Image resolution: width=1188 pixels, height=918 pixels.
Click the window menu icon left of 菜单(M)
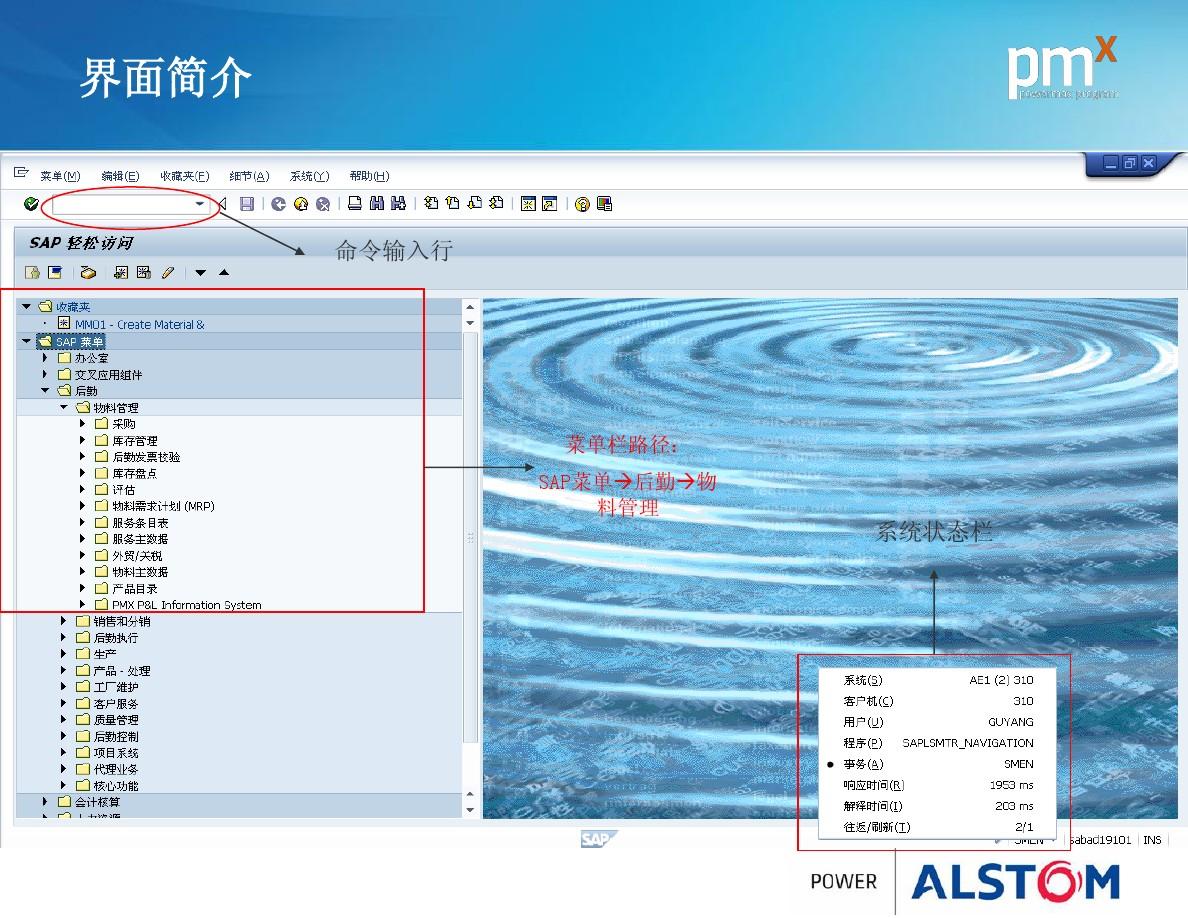tap(21, 173)
